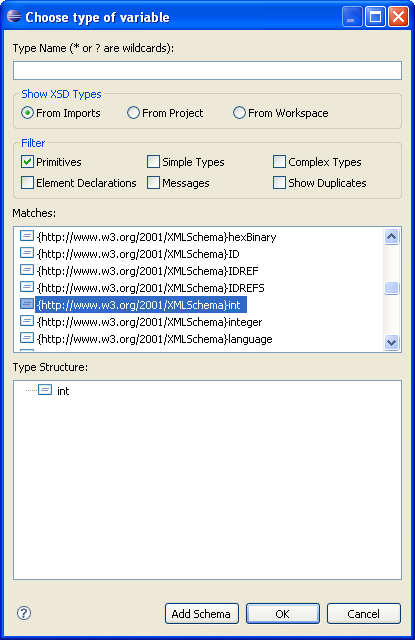Image resolution: width=415 pixels, height=640 pixels.
Task: Click the language entry's type icon
Action: click(27, 338)
